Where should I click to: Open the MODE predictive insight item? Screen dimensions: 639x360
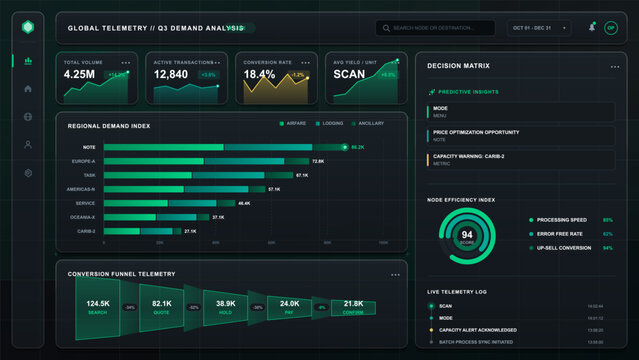[x=520, y=112]
